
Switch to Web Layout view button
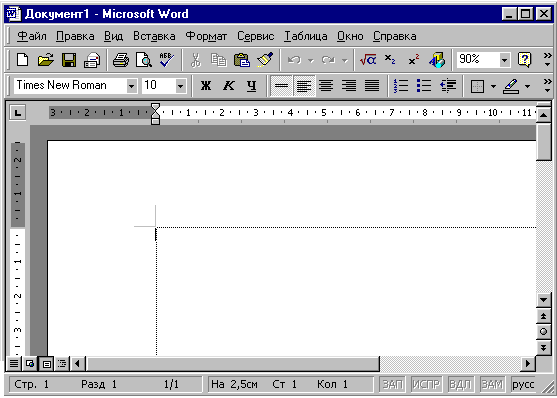[30, 364]
